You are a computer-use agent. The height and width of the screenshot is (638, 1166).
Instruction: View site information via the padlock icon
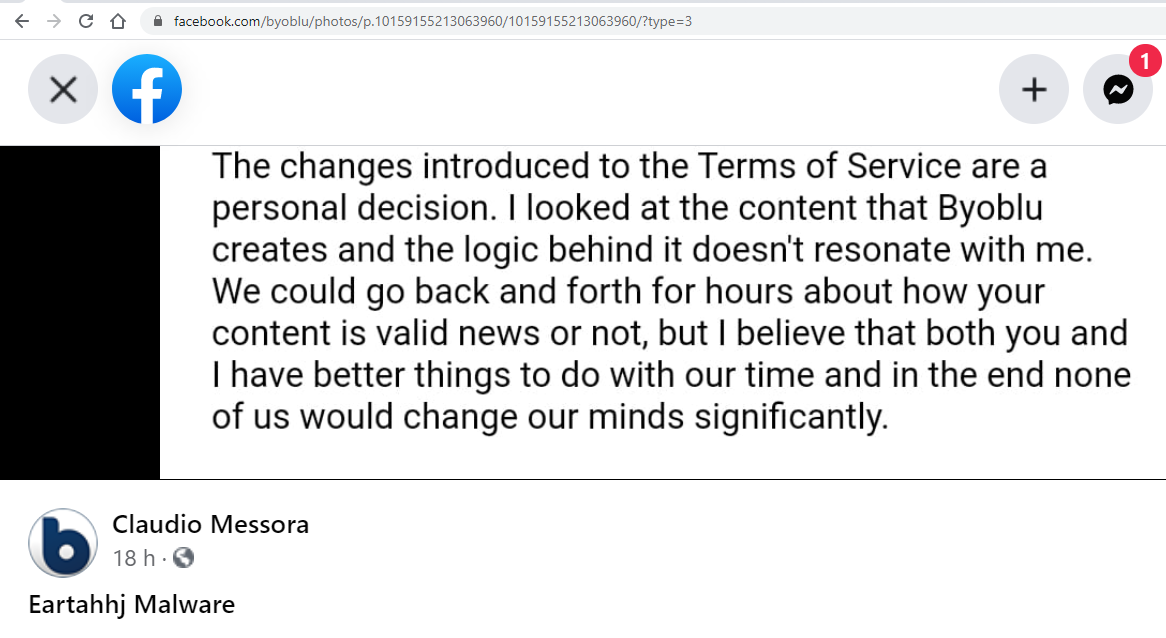[x=158, y=22]
